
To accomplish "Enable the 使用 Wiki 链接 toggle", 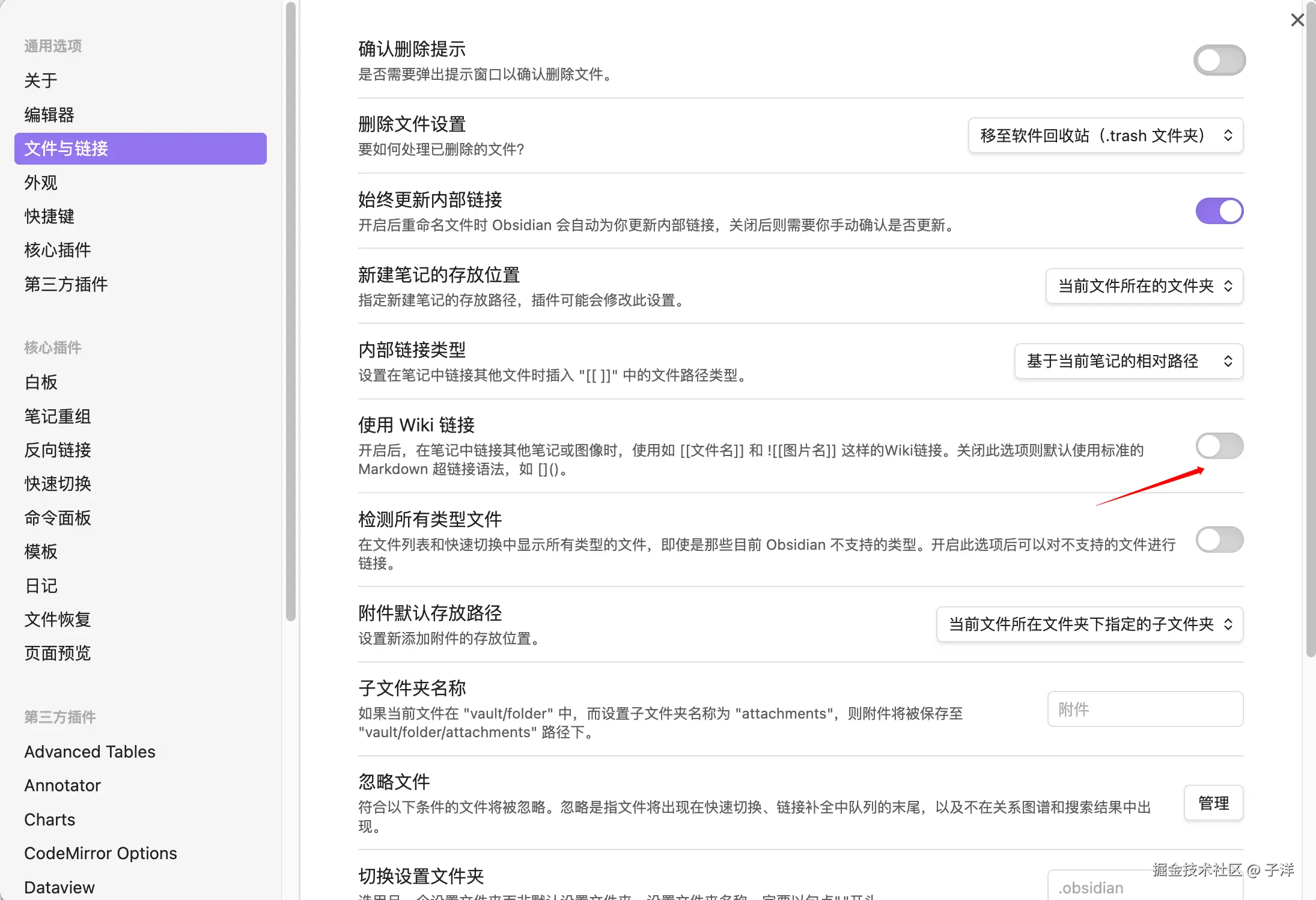I will 1219,446.
